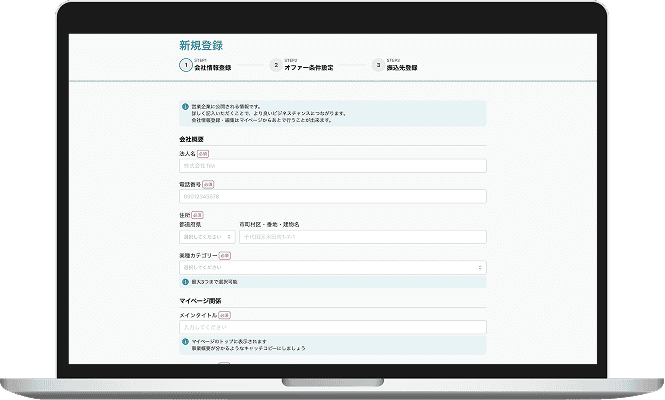Focus the 電話番号 input field

click(x=332, y=198)
